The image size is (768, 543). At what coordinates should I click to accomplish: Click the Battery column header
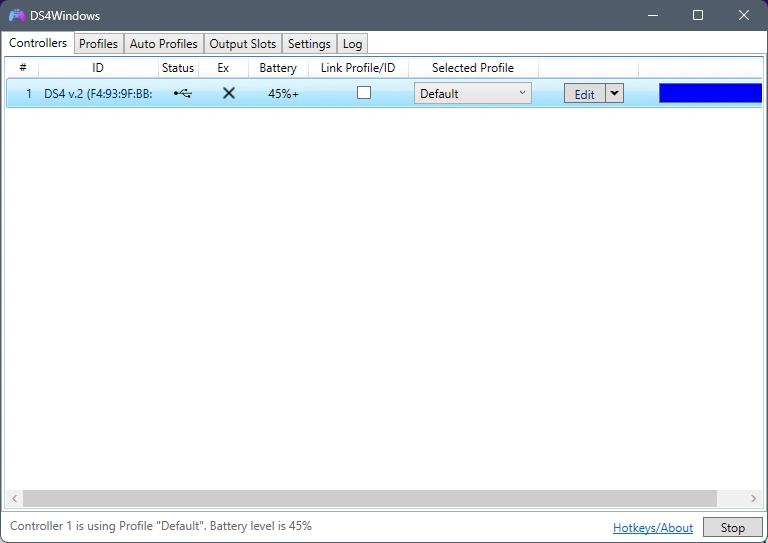(x=278, y=68)
